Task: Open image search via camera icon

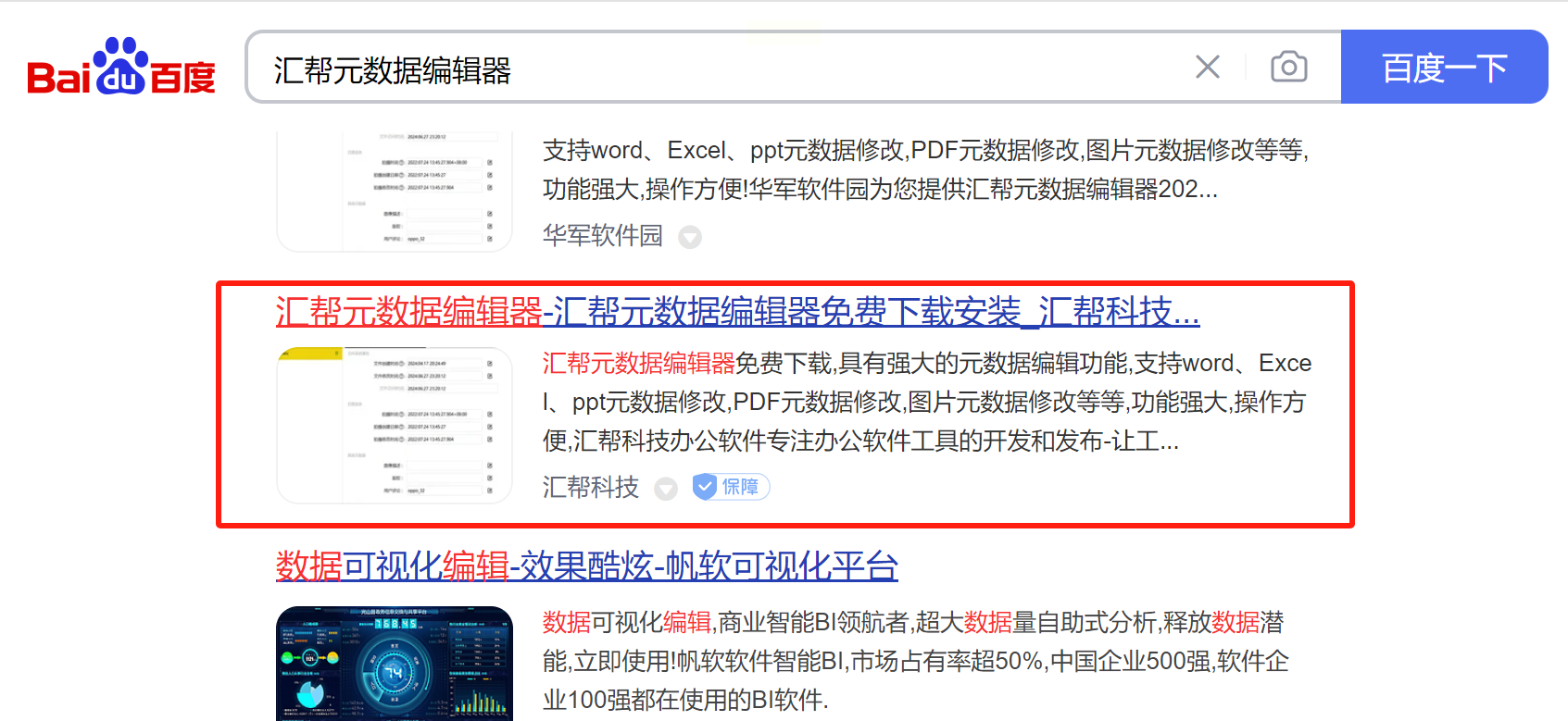Action: click(x=1289, y=67)
